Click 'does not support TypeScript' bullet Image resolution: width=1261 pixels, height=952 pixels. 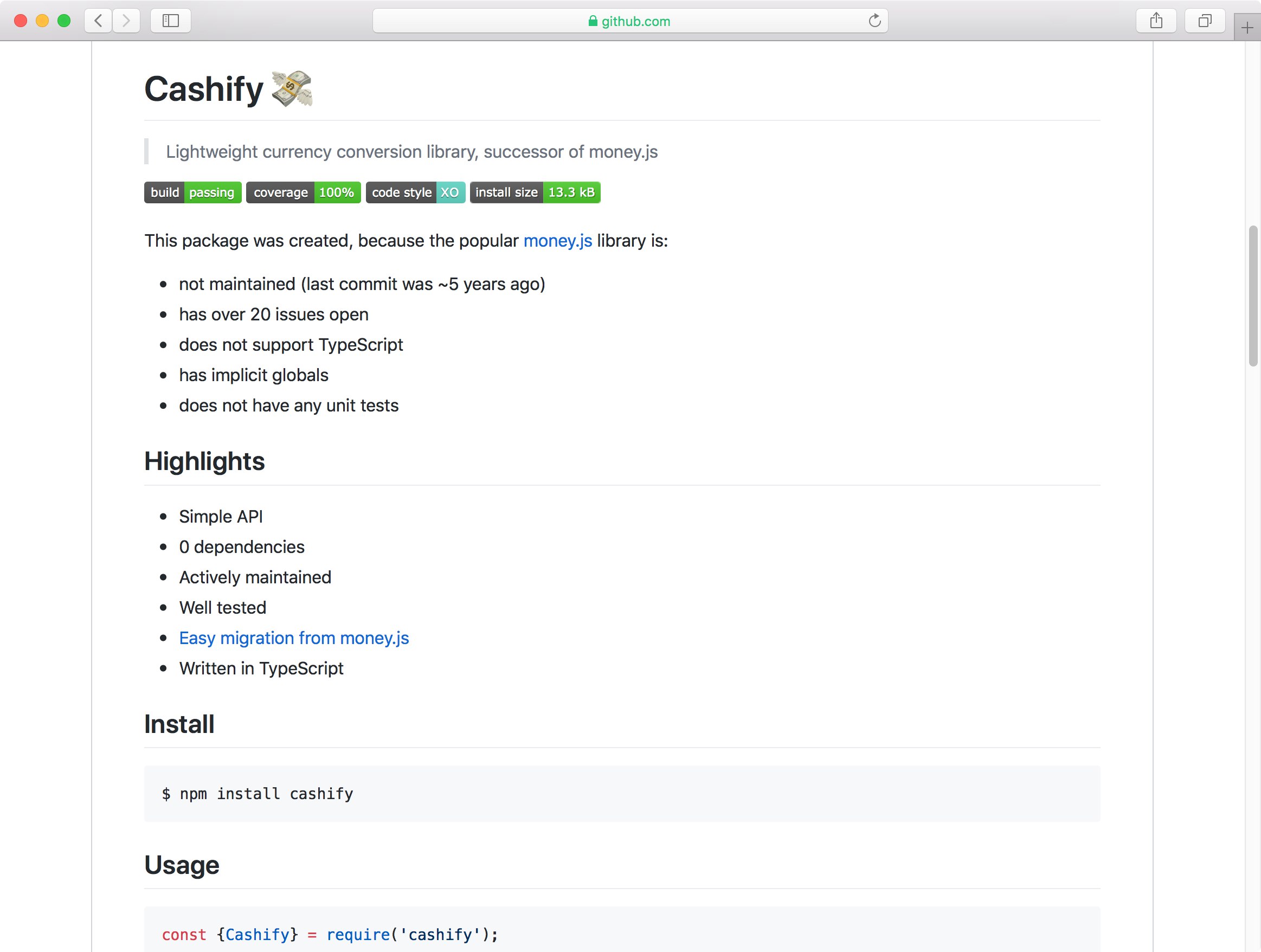291,344
